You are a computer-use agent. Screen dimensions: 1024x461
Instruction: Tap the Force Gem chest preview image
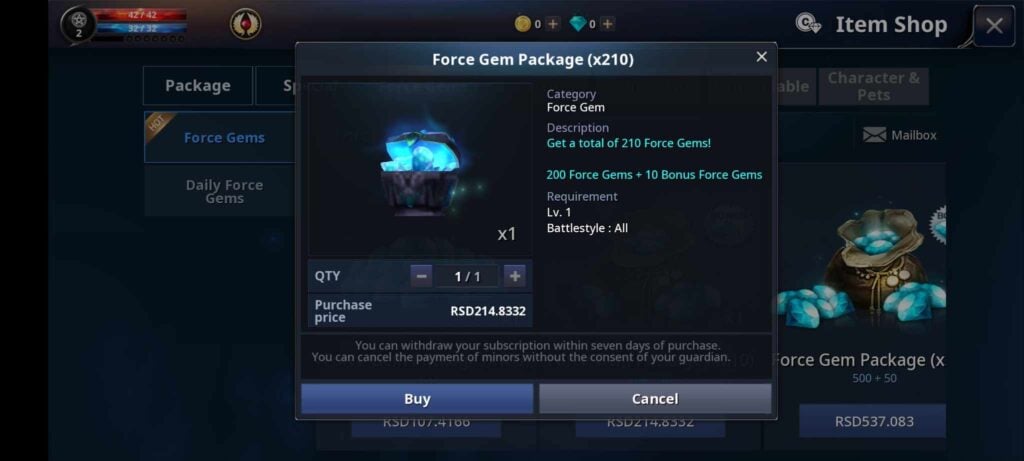[x=420, y=170]
